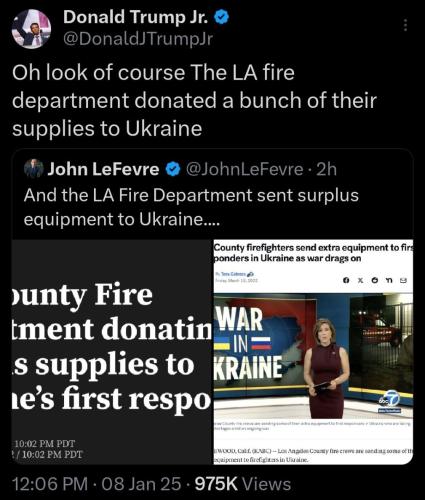
Task: Click verified badge next to Donald Trump Jr.
Action: [x=221, y=17]
